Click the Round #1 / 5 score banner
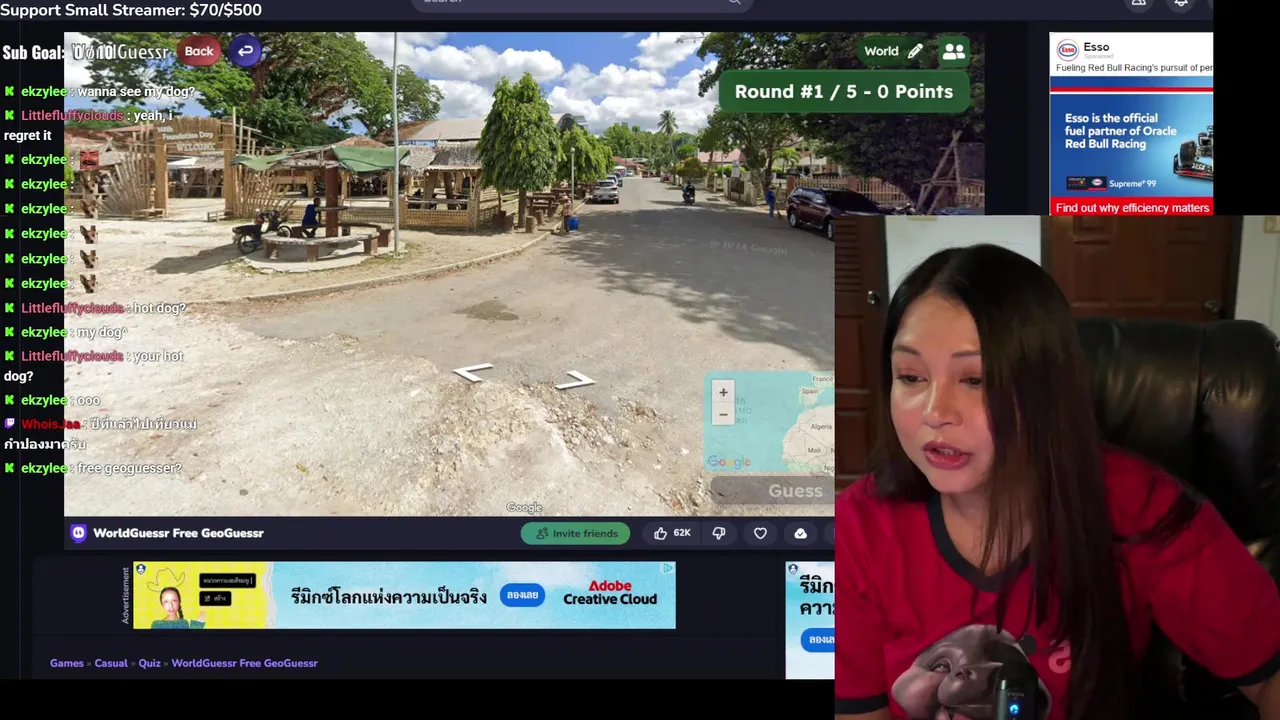1280x720 pixels. pyautogui.click(x=844, y=91)
